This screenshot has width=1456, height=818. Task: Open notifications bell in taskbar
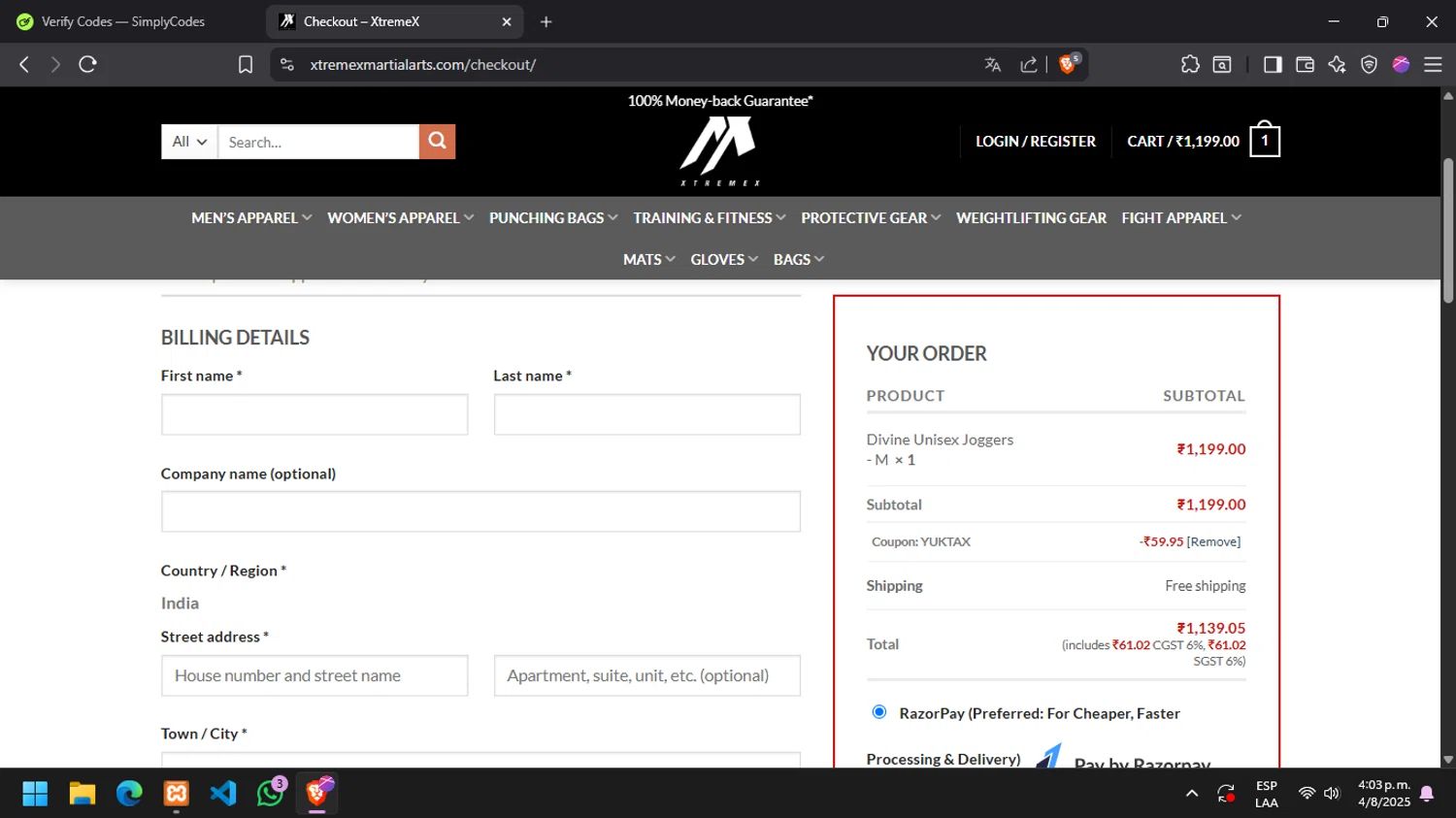1427,794
